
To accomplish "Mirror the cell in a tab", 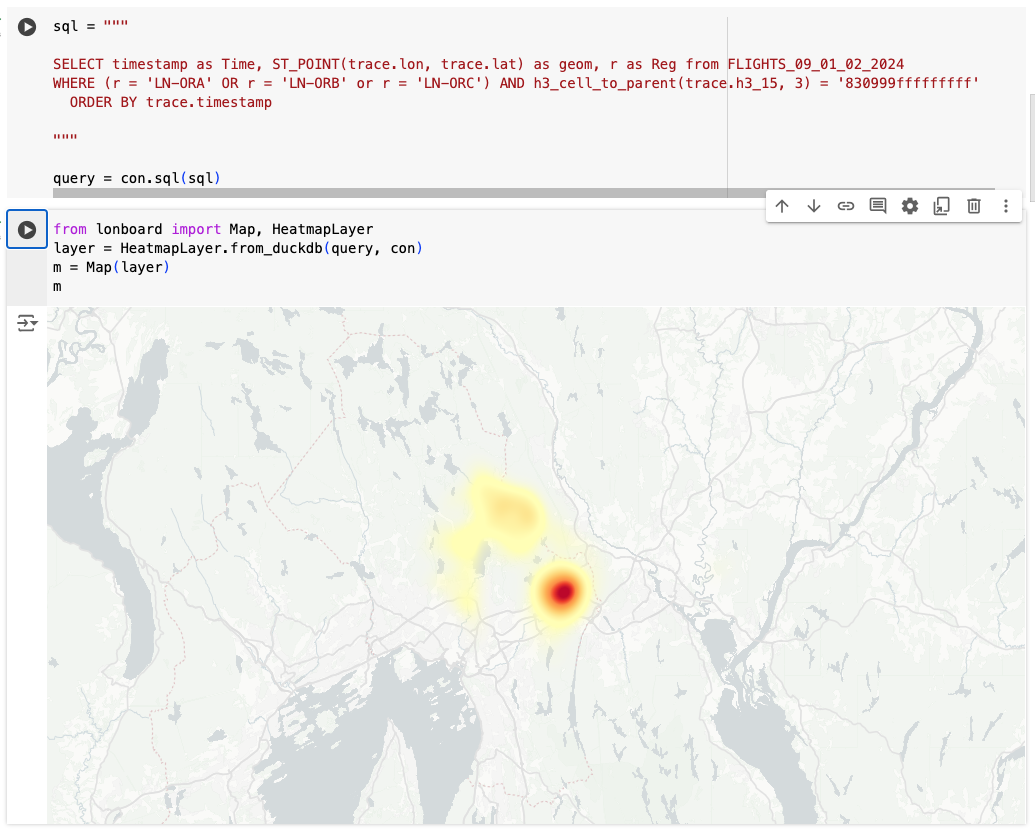I will 941,206.
